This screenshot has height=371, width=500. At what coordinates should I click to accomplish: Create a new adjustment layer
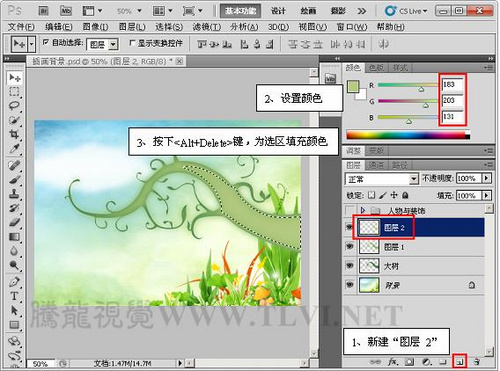pyautogui.click(x=426, y=362)
